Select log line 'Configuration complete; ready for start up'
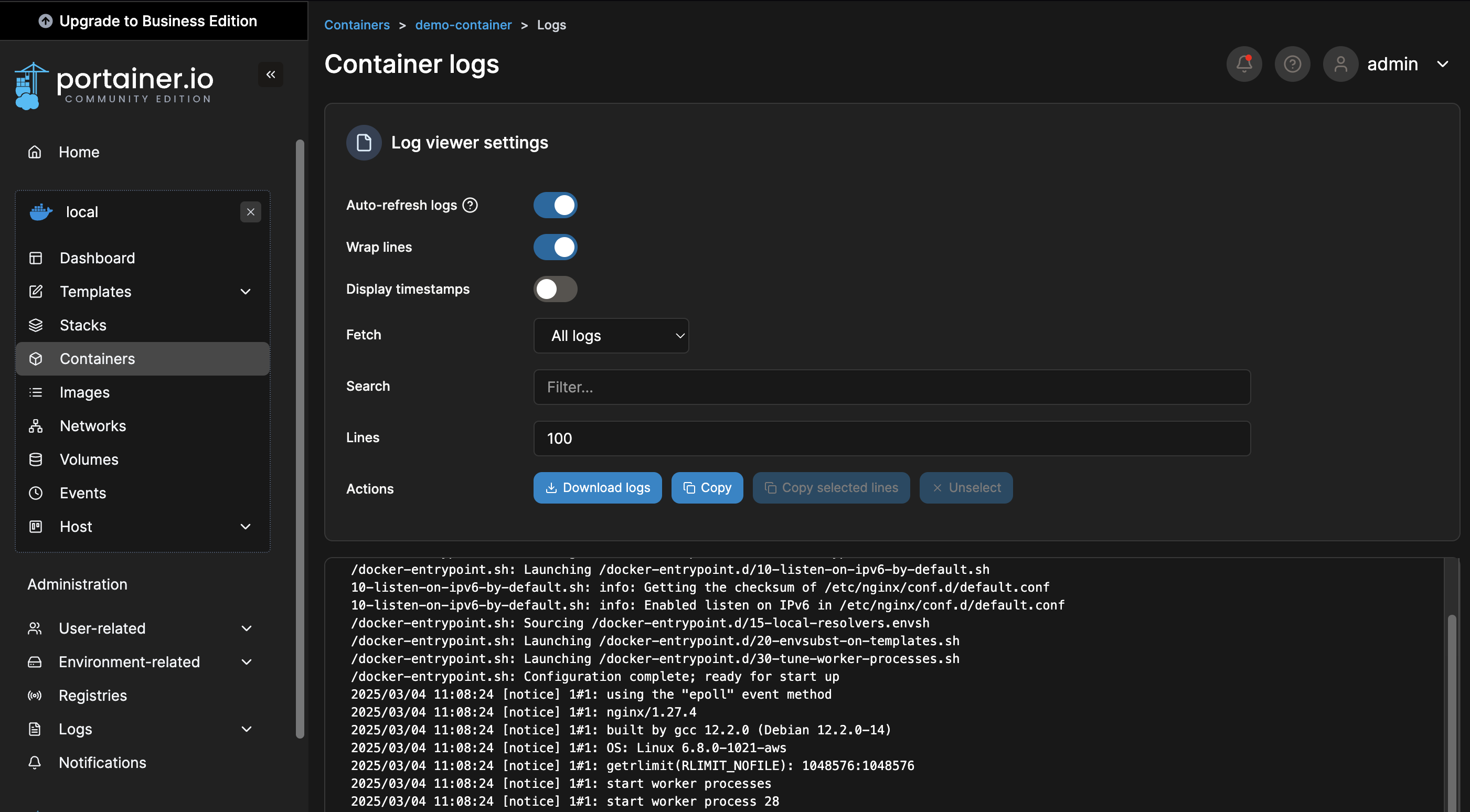 (594, 677)
